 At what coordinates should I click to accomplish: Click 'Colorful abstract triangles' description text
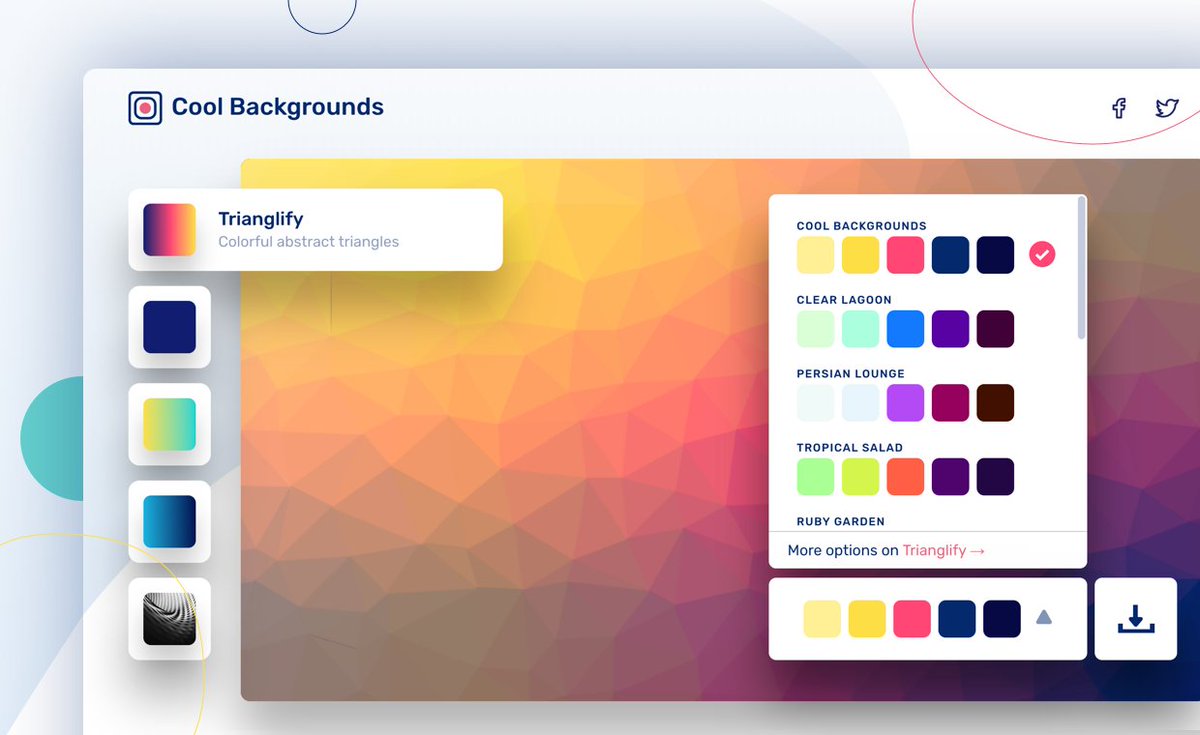click(x=308, y=242)
